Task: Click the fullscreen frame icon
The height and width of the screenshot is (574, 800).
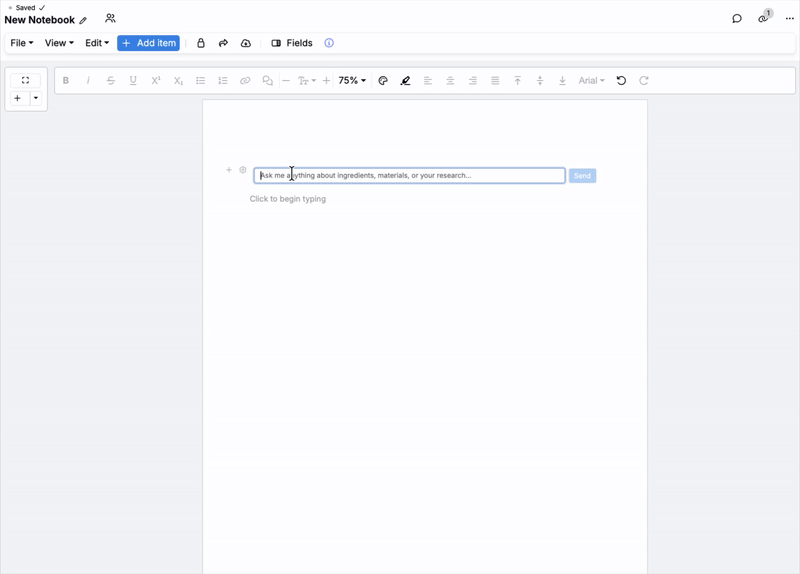Action: coord(26,80)
